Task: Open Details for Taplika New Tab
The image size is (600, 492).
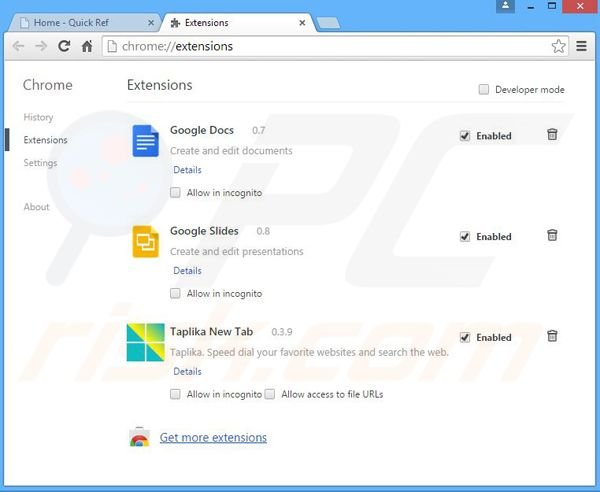Action: [187, 371]
